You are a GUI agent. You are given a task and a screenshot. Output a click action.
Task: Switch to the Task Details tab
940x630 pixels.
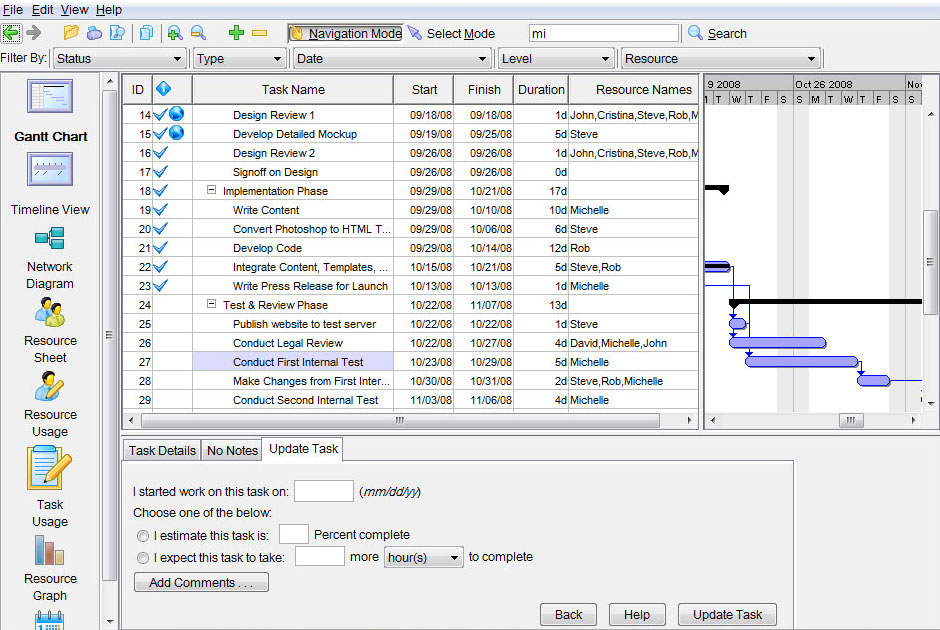(162, 450)
